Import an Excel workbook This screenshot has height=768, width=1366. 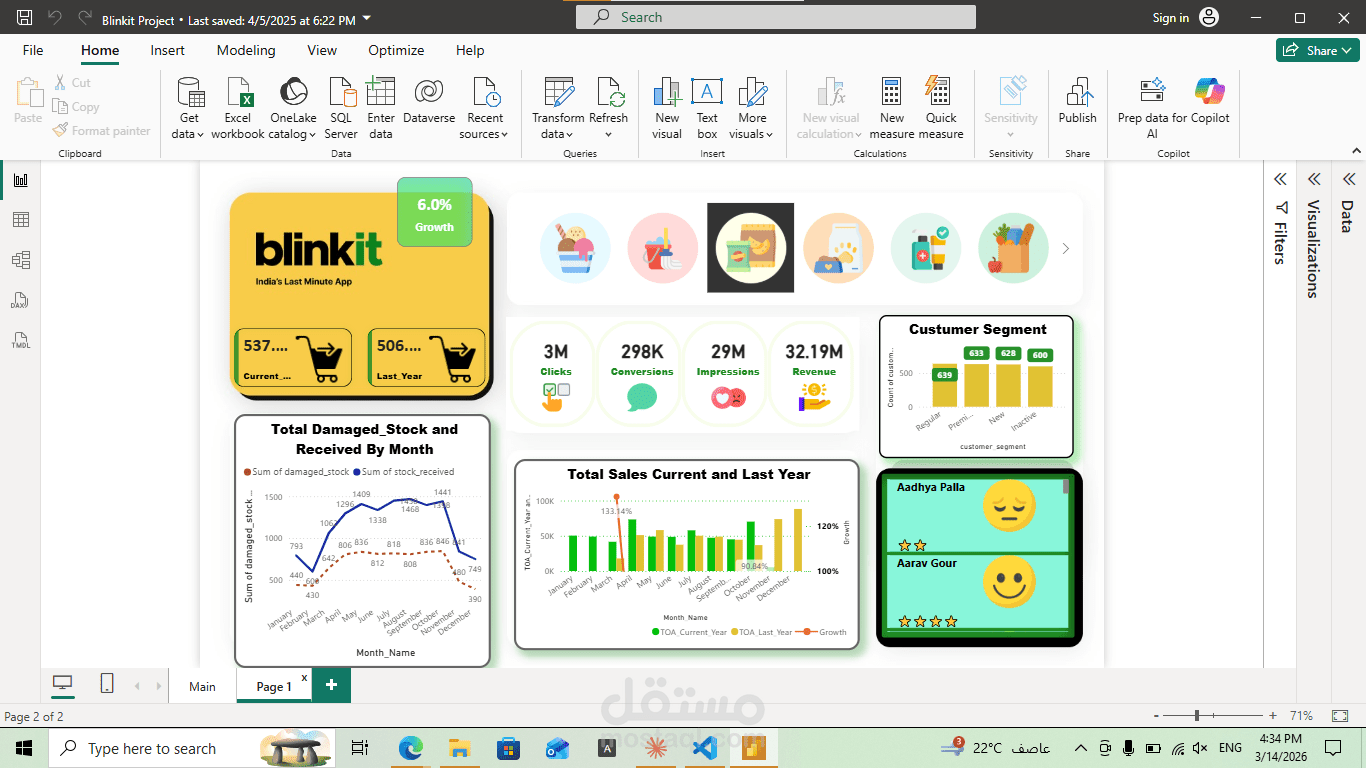pos(238,108)
